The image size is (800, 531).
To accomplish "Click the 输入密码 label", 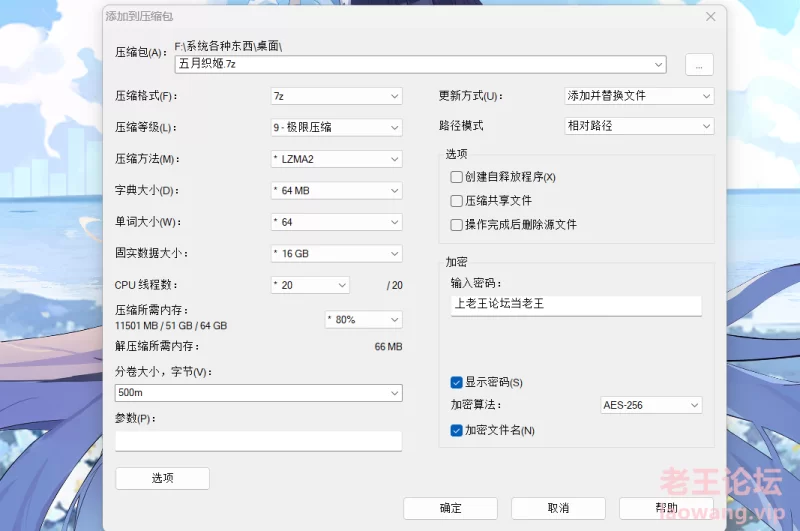I will tap(476, 283).
